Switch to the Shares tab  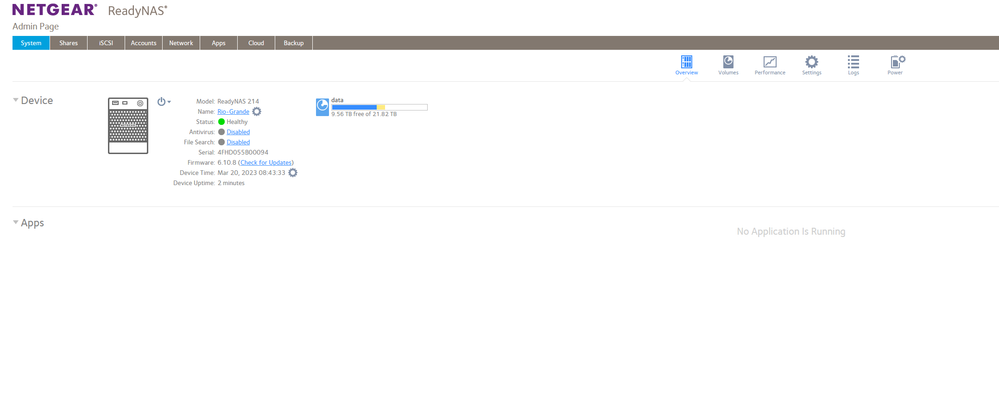click(68, 43)
